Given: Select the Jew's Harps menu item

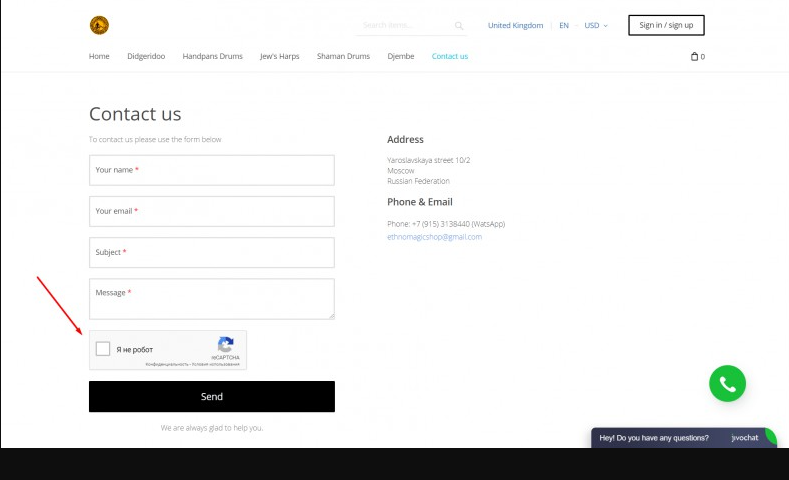Looking at the screenshot, I should tap(279, 56).
